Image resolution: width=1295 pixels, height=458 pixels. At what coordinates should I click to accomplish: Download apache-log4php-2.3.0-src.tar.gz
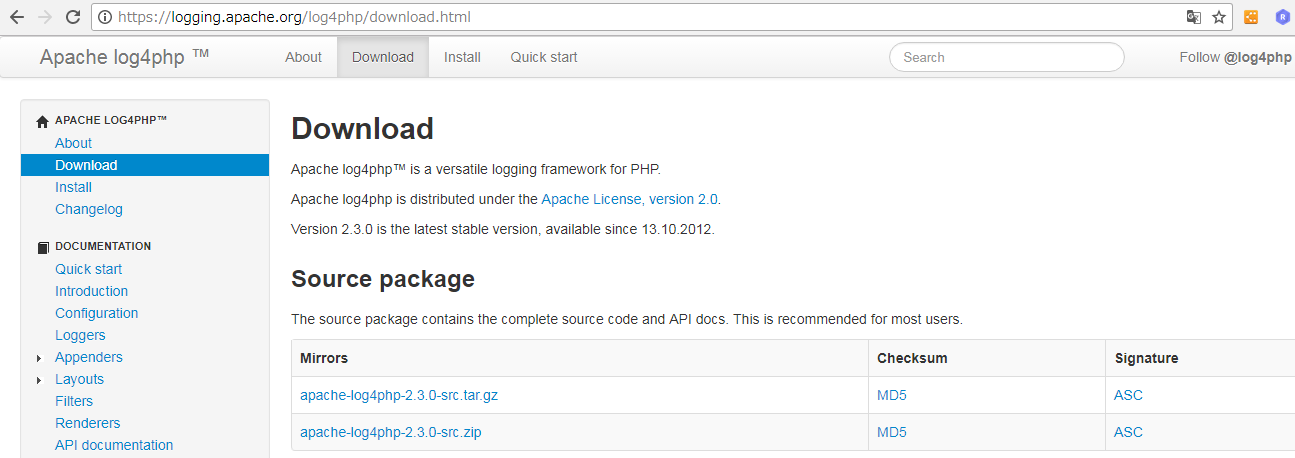(x=399, y=395)
